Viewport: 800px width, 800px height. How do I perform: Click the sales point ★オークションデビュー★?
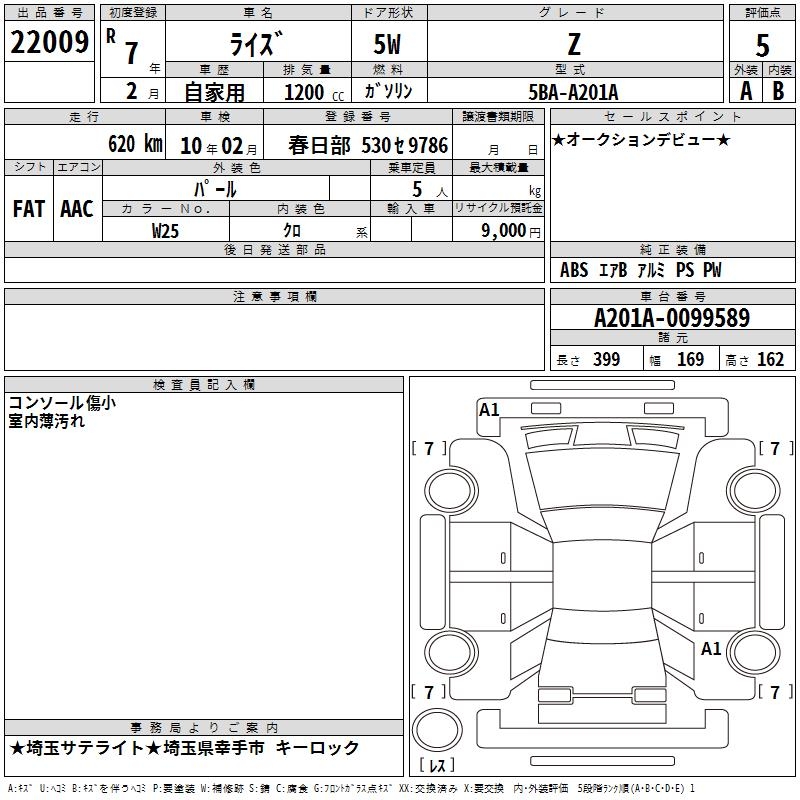click(x=641, y=140)
